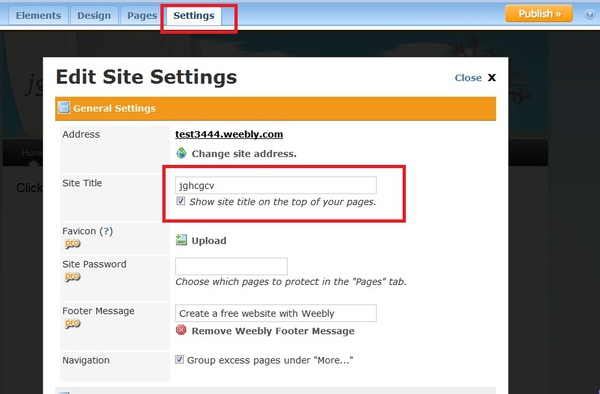Viewport: 600px width, 394px height.
Task: Click the Edit Site Settings heading
Action: click(147, 77)
